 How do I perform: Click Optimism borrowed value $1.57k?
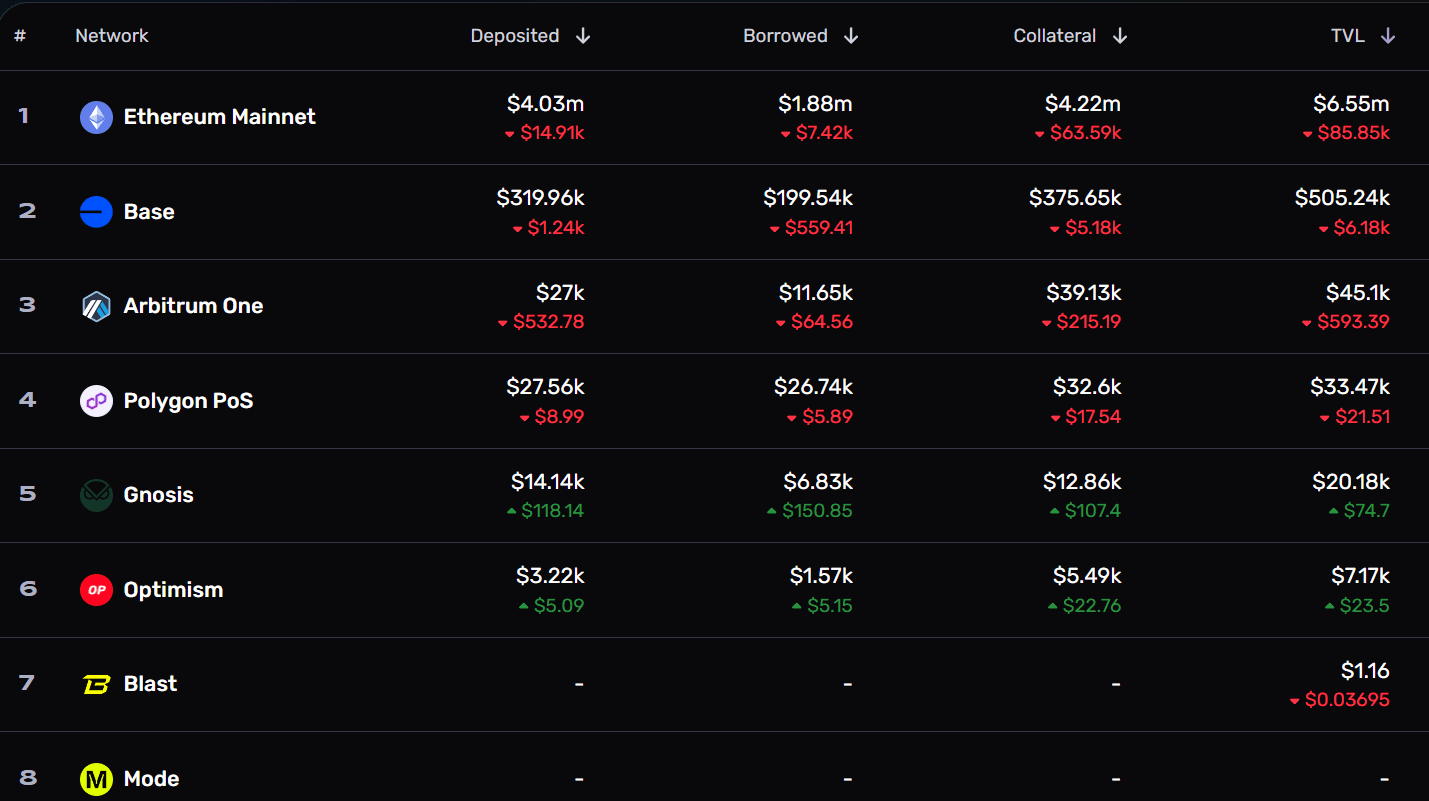821,576
